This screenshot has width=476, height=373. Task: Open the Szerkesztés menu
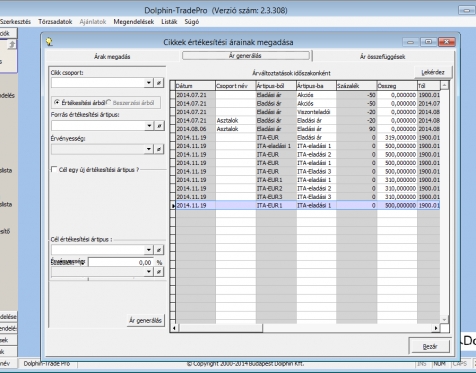tap(15, 22)
